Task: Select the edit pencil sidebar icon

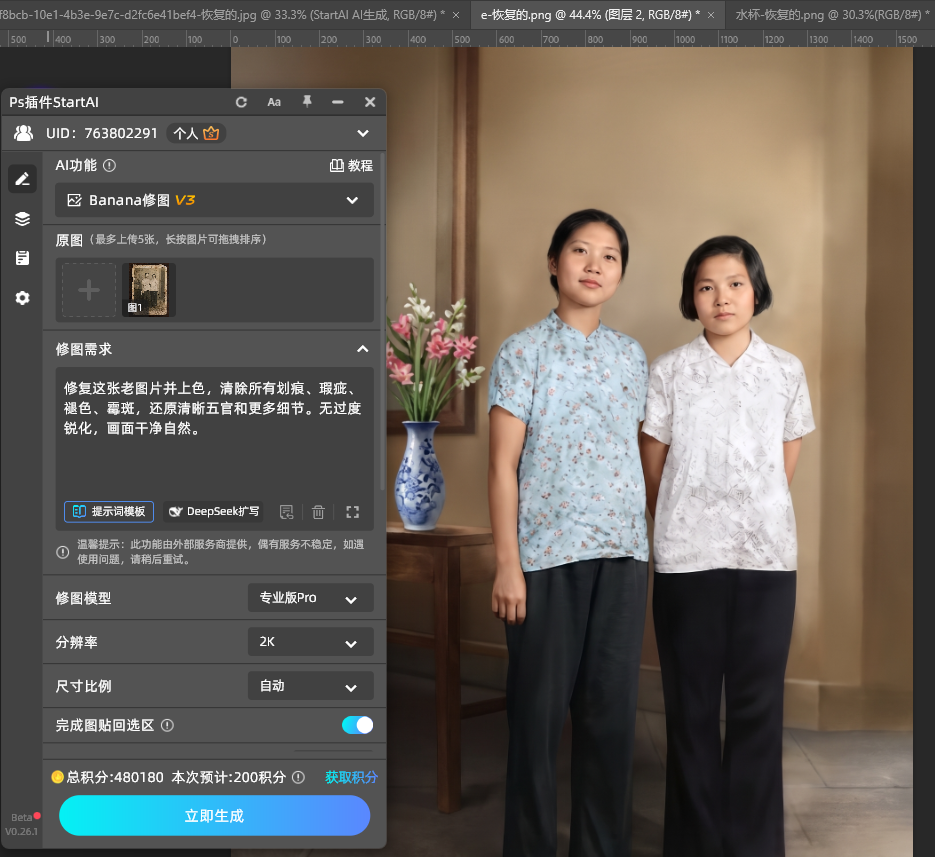Action: tap(23, 179)
